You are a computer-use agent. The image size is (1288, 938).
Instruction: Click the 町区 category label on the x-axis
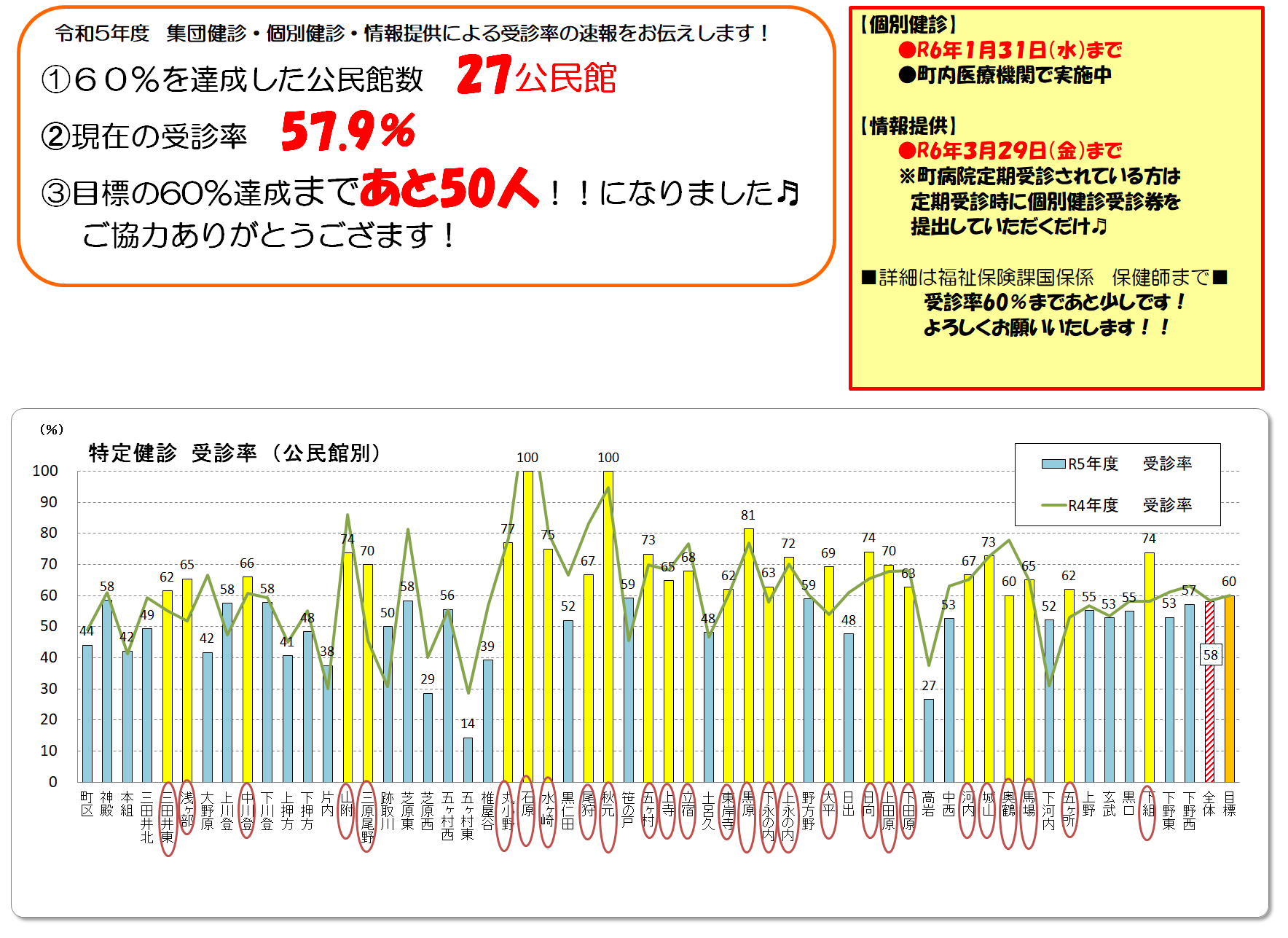pyautogui.click(x=87, y=804)
